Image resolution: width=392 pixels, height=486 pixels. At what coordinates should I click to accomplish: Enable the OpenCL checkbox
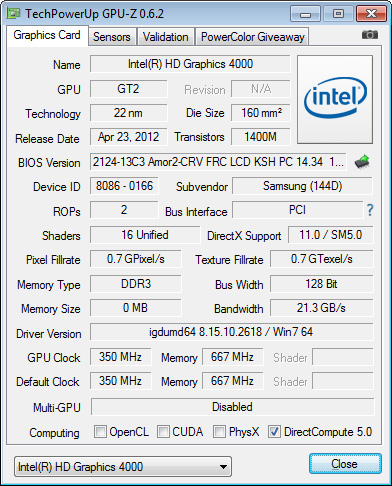100,431
